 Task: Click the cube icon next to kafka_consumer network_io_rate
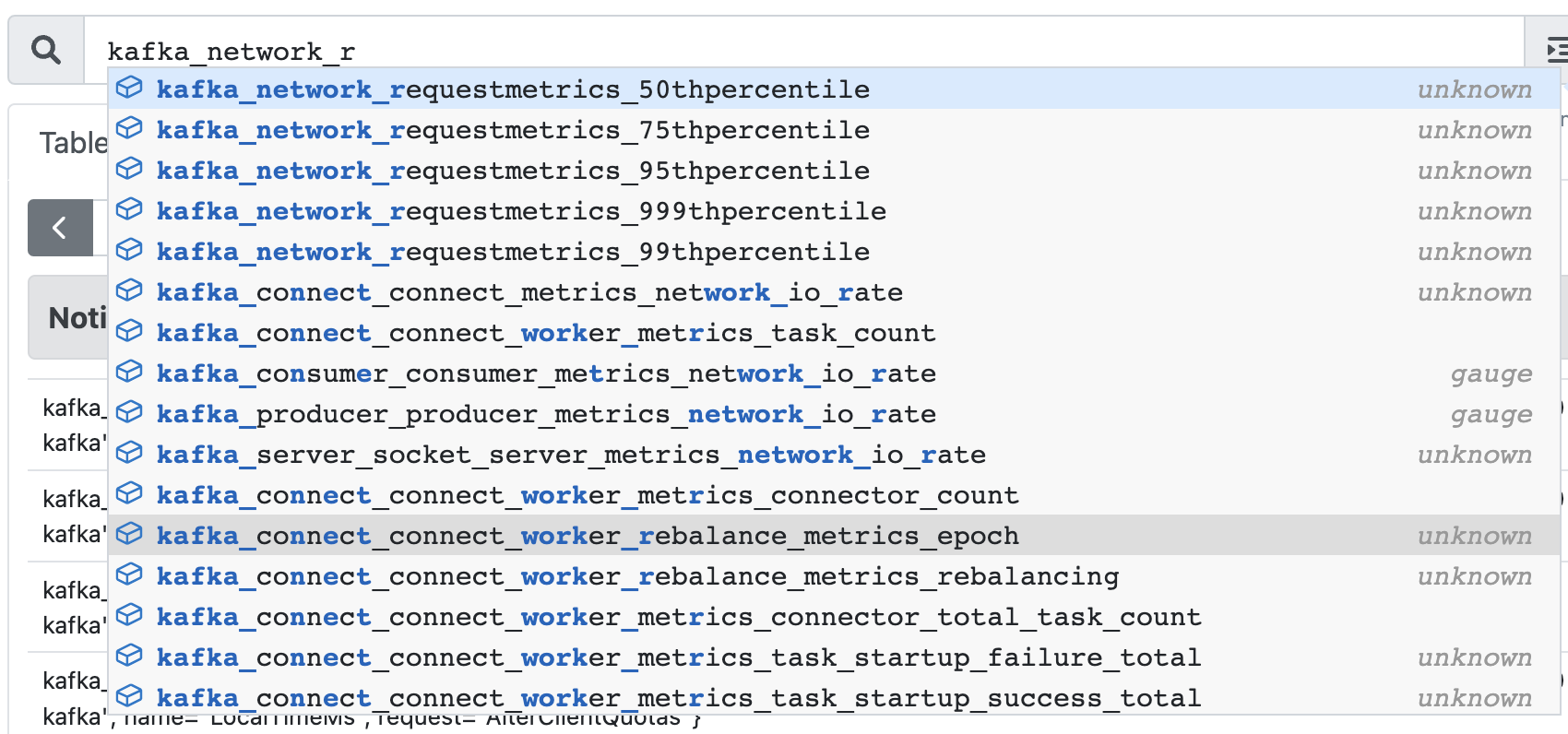tap(129, 372)
